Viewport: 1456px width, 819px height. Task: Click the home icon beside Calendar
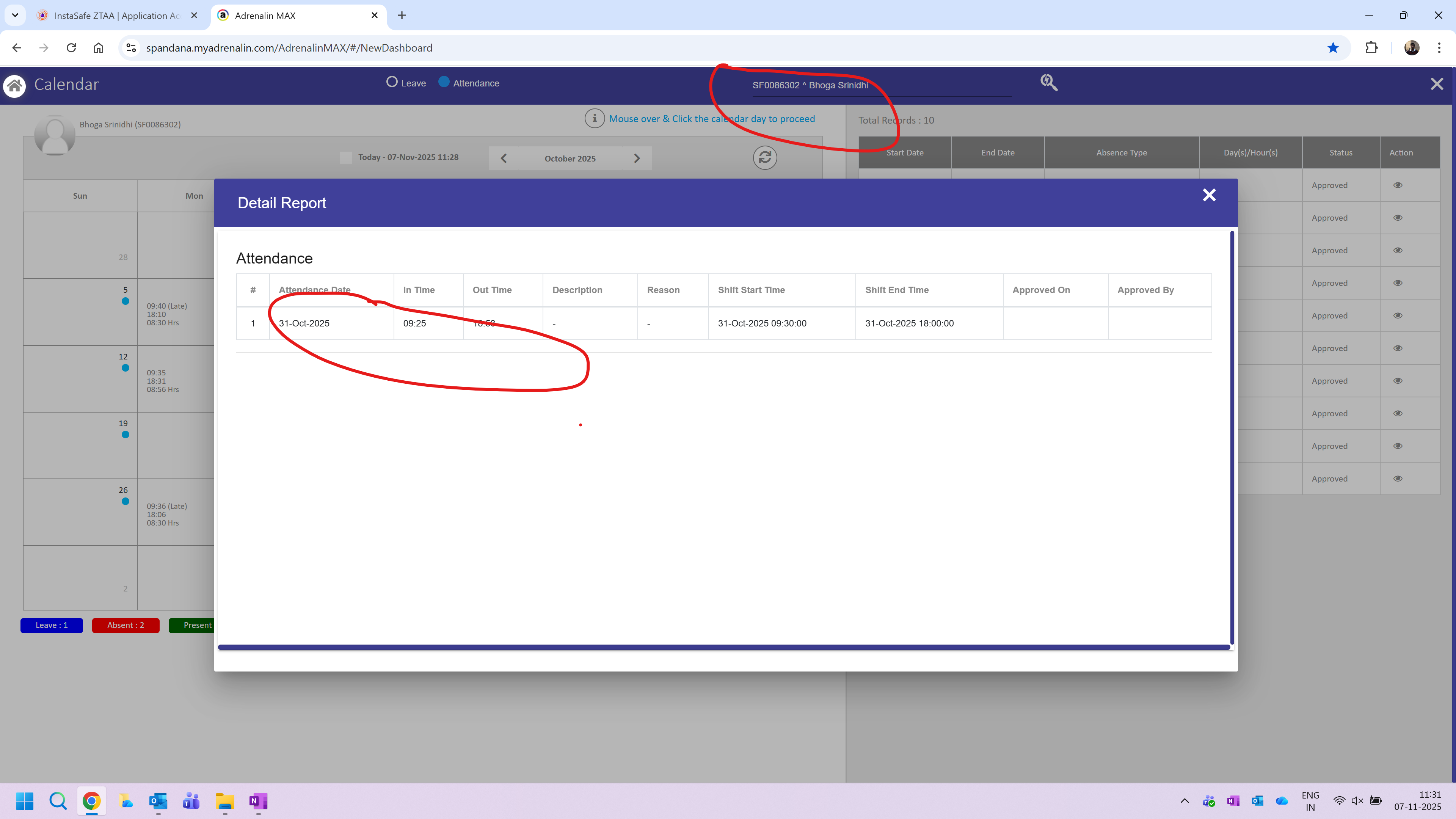15,85
